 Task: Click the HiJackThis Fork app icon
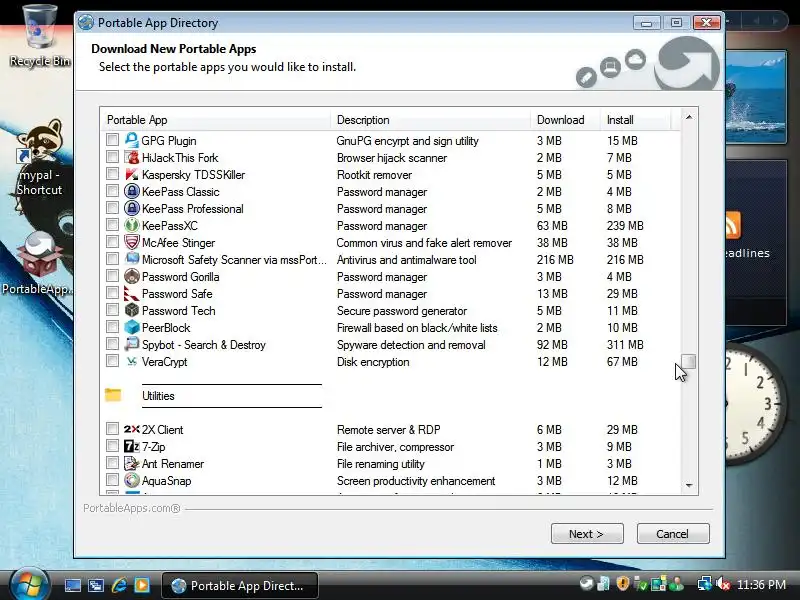pos(132,157)
